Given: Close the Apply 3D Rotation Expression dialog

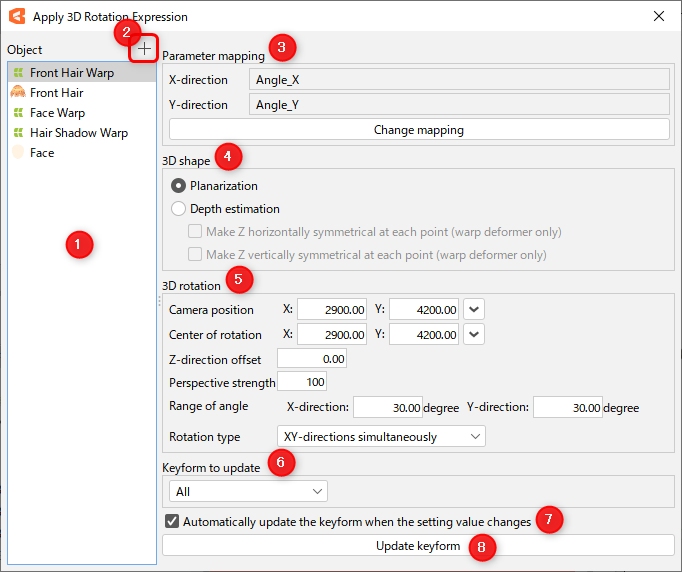Looking at the screenshot, I should tap(658, 17).
